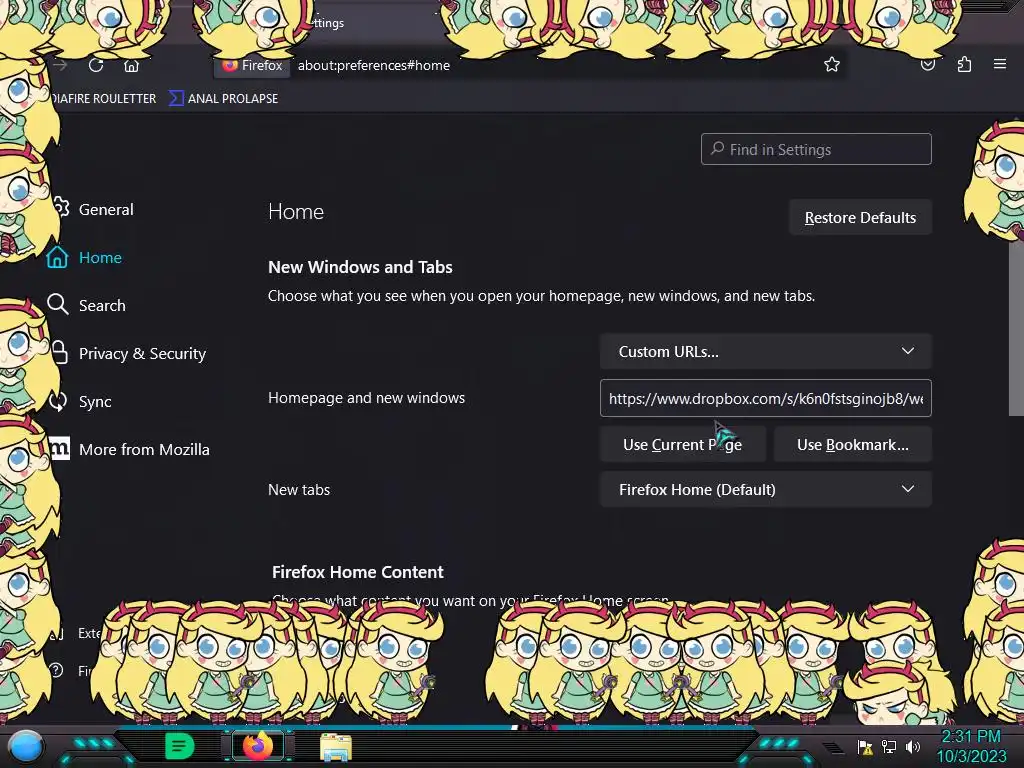This screenshot has height=768, width=1024.
Task: Open the Privacy & Security category
Action: click(x=128, y=353)
